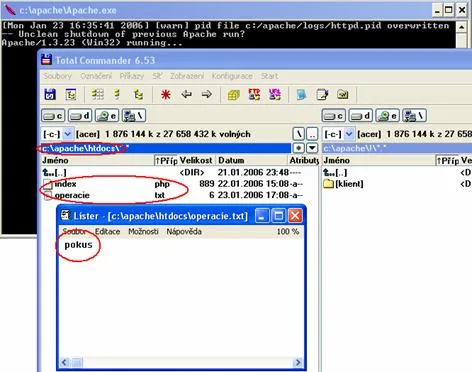Open the notepad edit toolbar icon
Viewport: 472px width, 372px height.
(x=322, y=95)
